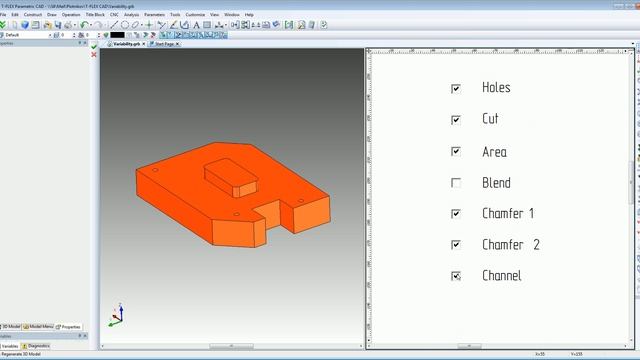Click the 3D viewport horizontal scrollbar
This screenshot has width=640, height=360.
231,346
